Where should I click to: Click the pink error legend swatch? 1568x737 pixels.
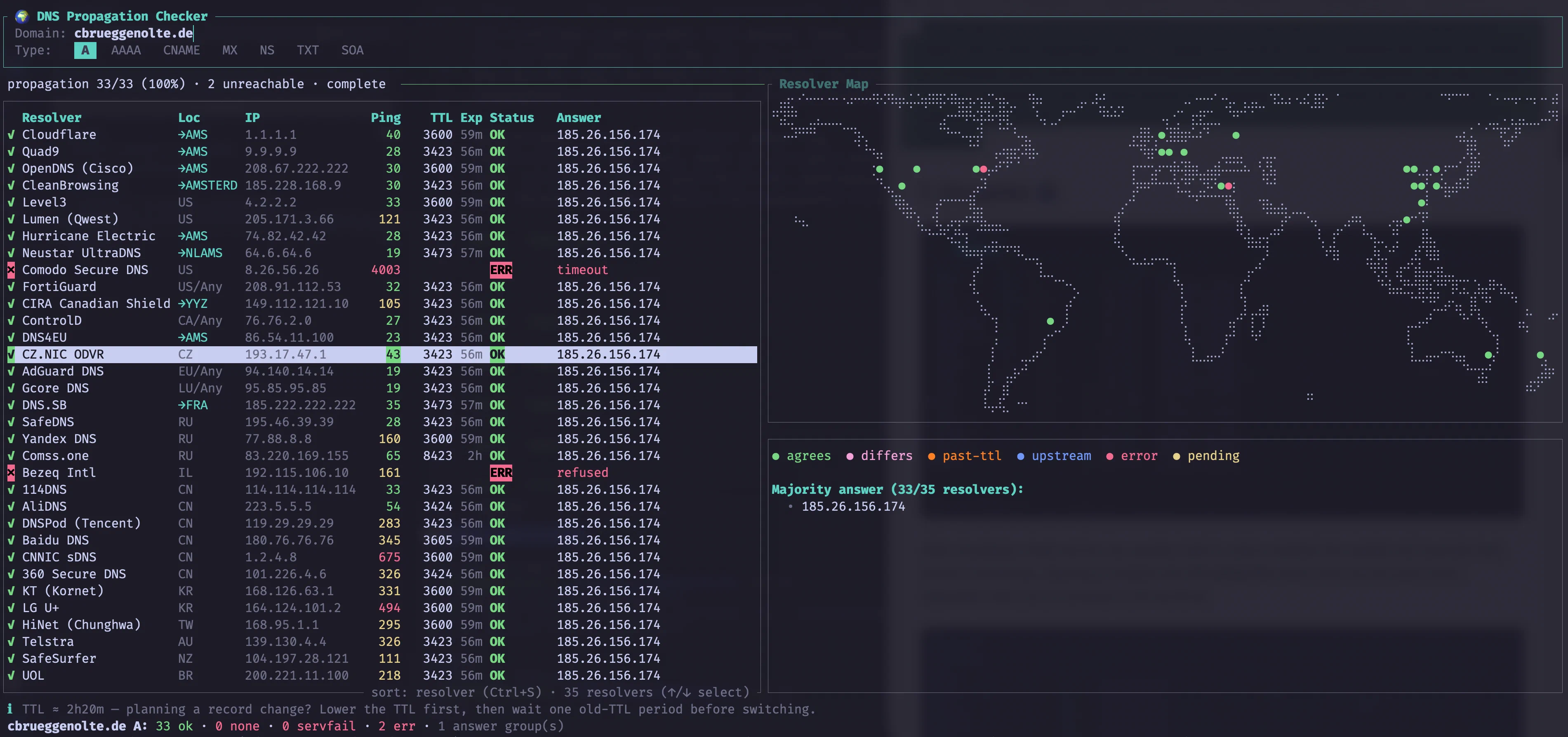tap(1110, 456)
